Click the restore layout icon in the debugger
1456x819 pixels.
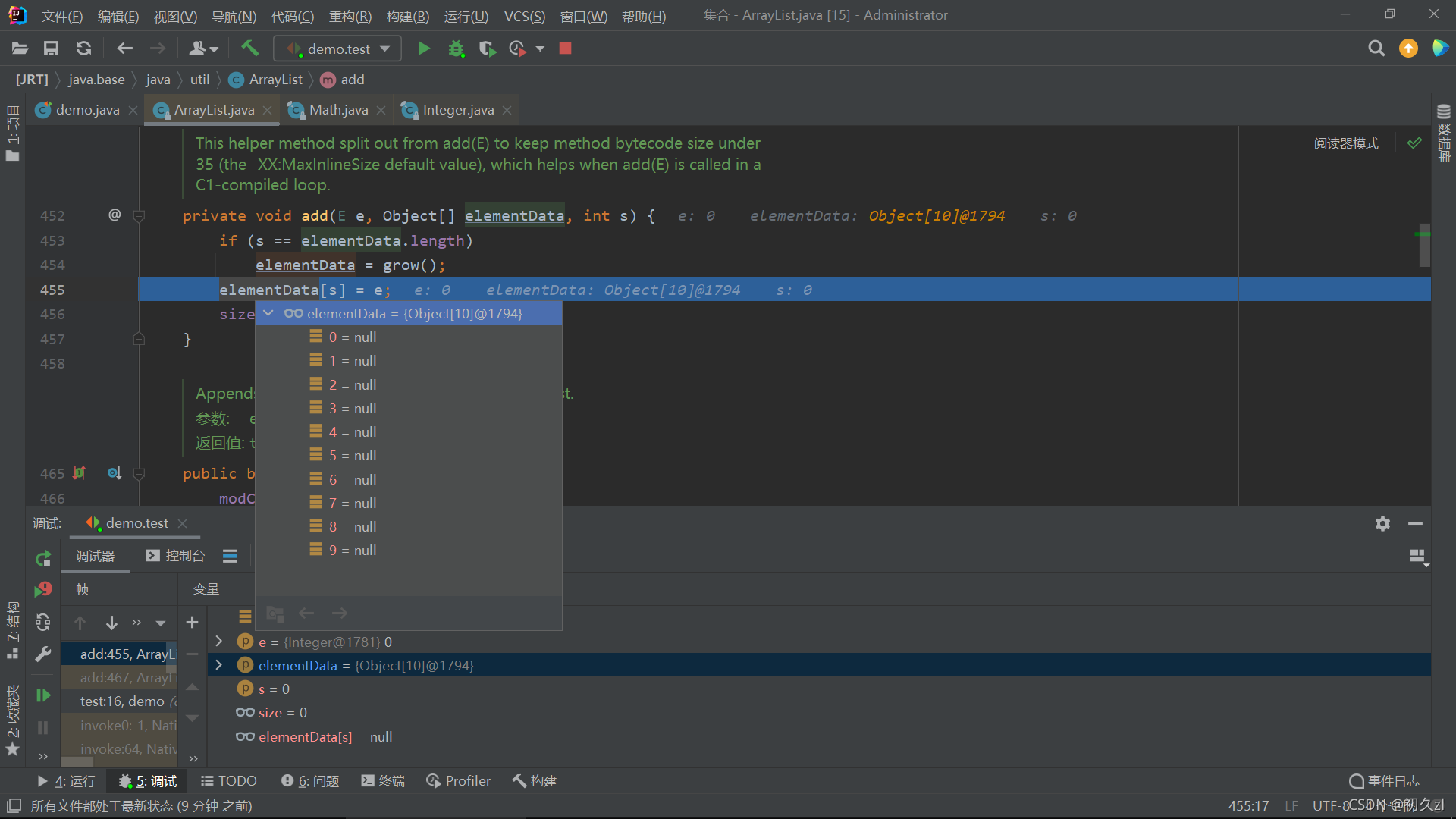pyautogui.click(x=1417, y=557)
